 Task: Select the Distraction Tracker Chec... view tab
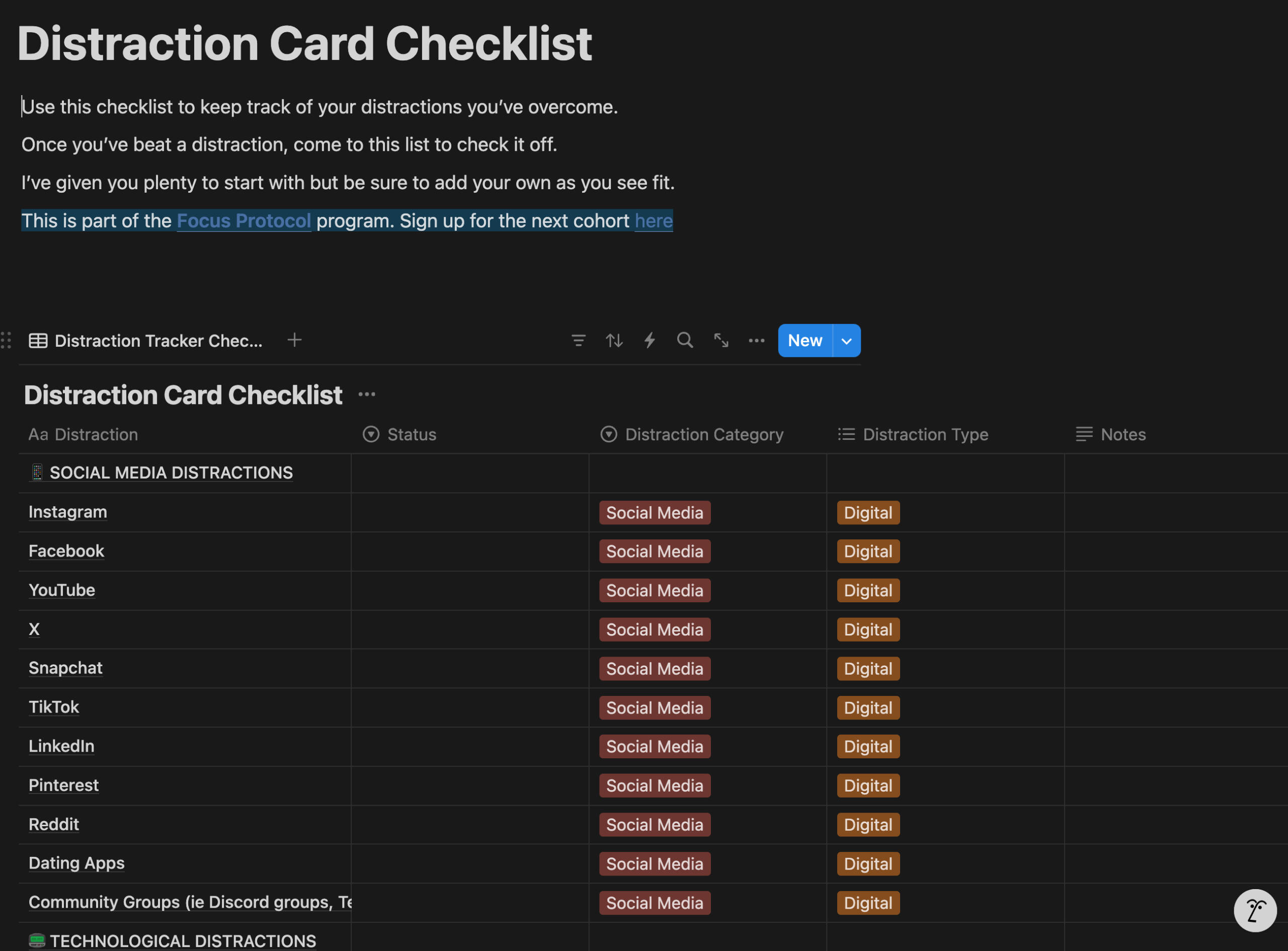click(x=146, y=341)
